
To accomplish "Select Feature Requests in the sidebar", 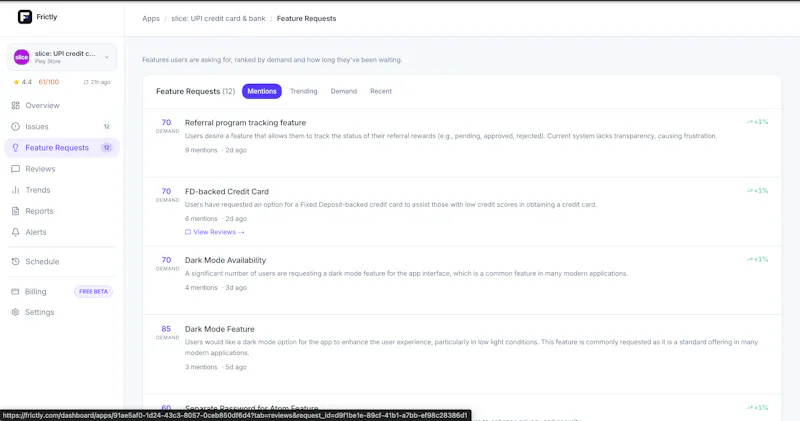I will (62, 148).
